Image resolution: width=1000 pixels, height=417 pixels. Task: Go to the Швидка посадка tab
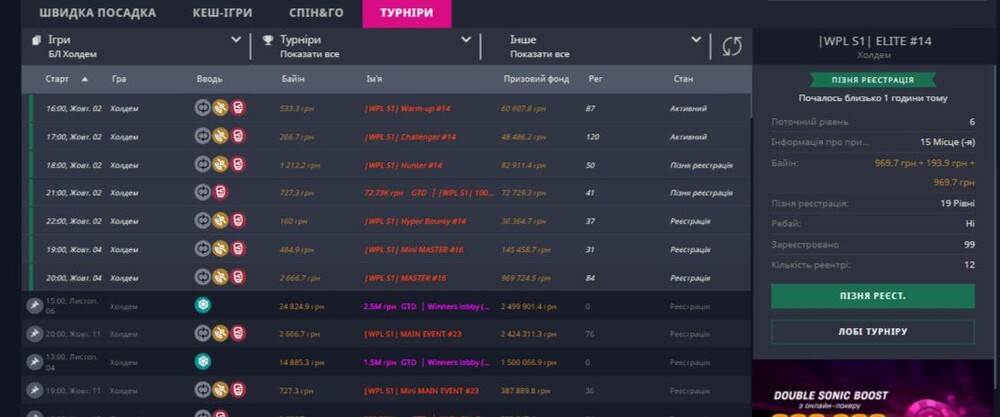[x=97, y=13]
